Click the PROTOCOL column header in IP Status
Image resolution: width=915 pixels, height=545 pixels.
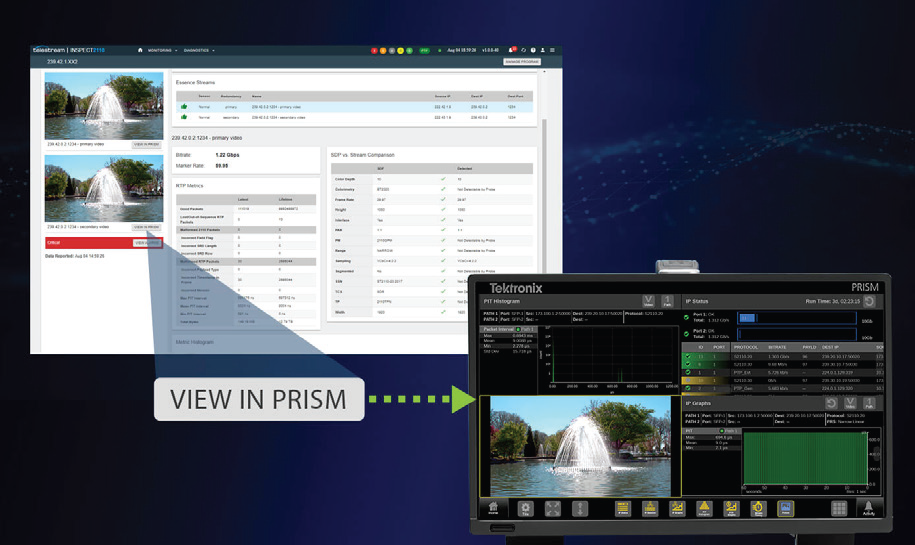click(x=745, y=347)
